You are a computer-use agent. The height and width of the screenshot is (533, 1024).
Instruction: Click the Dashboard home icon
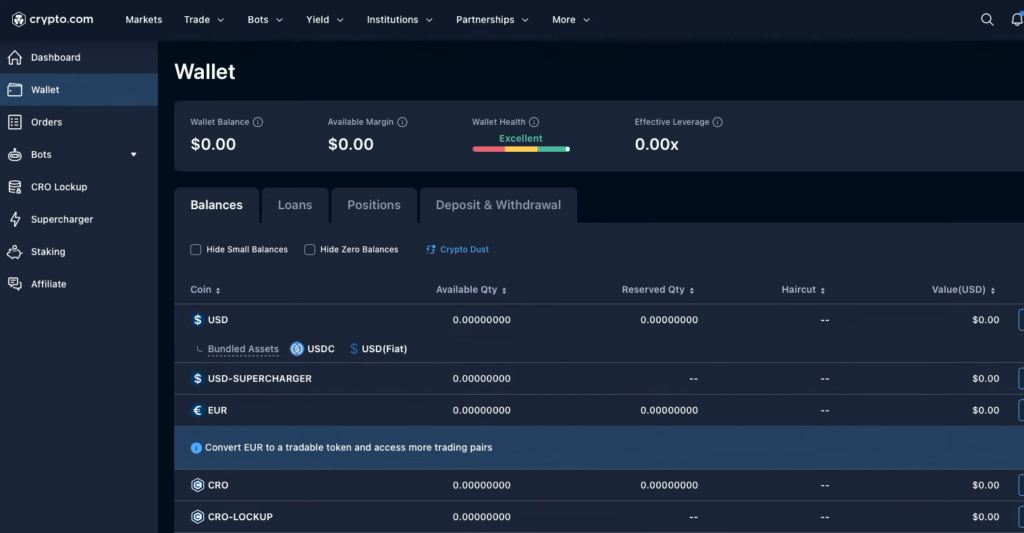pyautogui.click(x=15, y=57)
